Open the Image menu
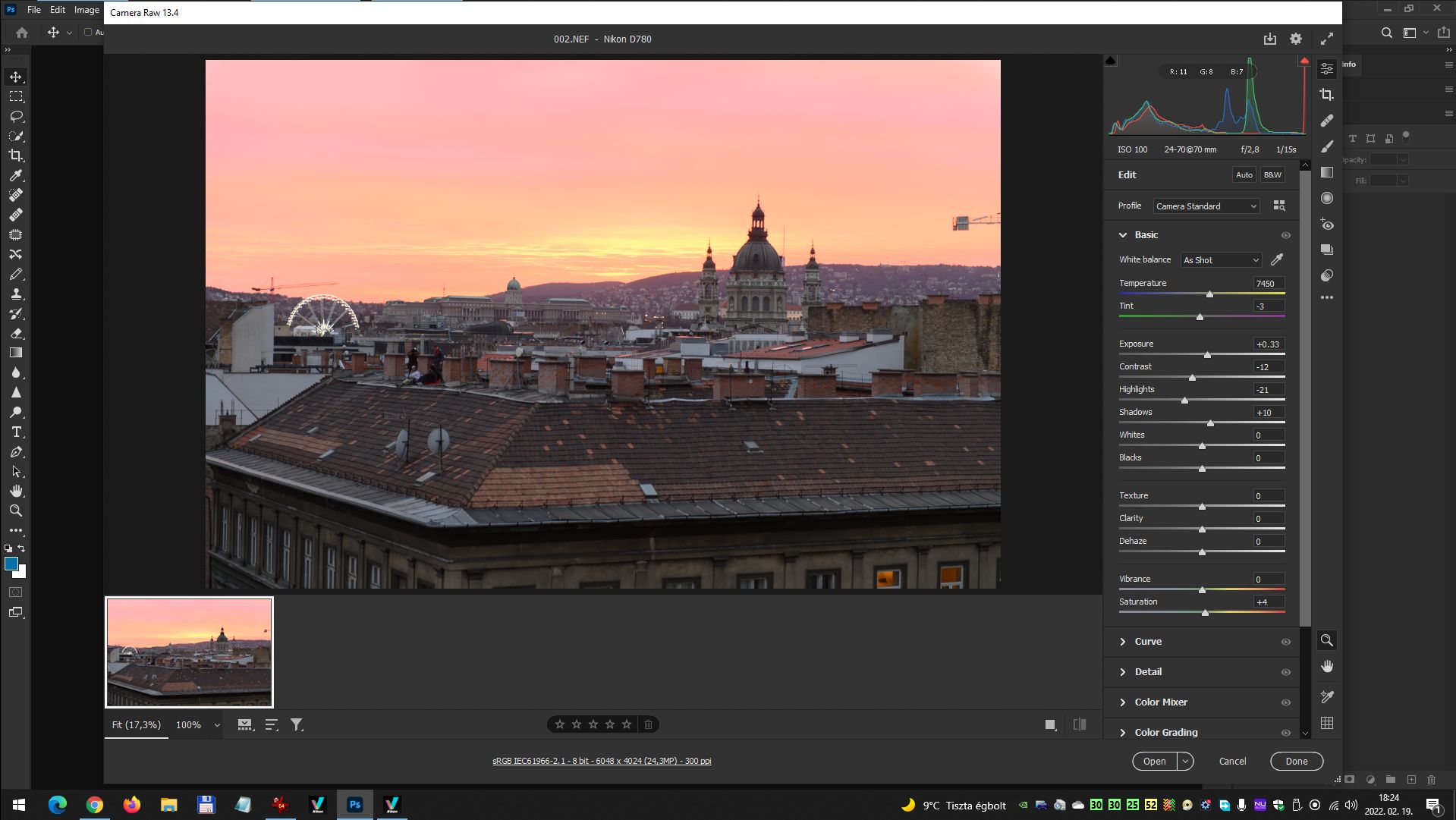 (x=86, y=10)
